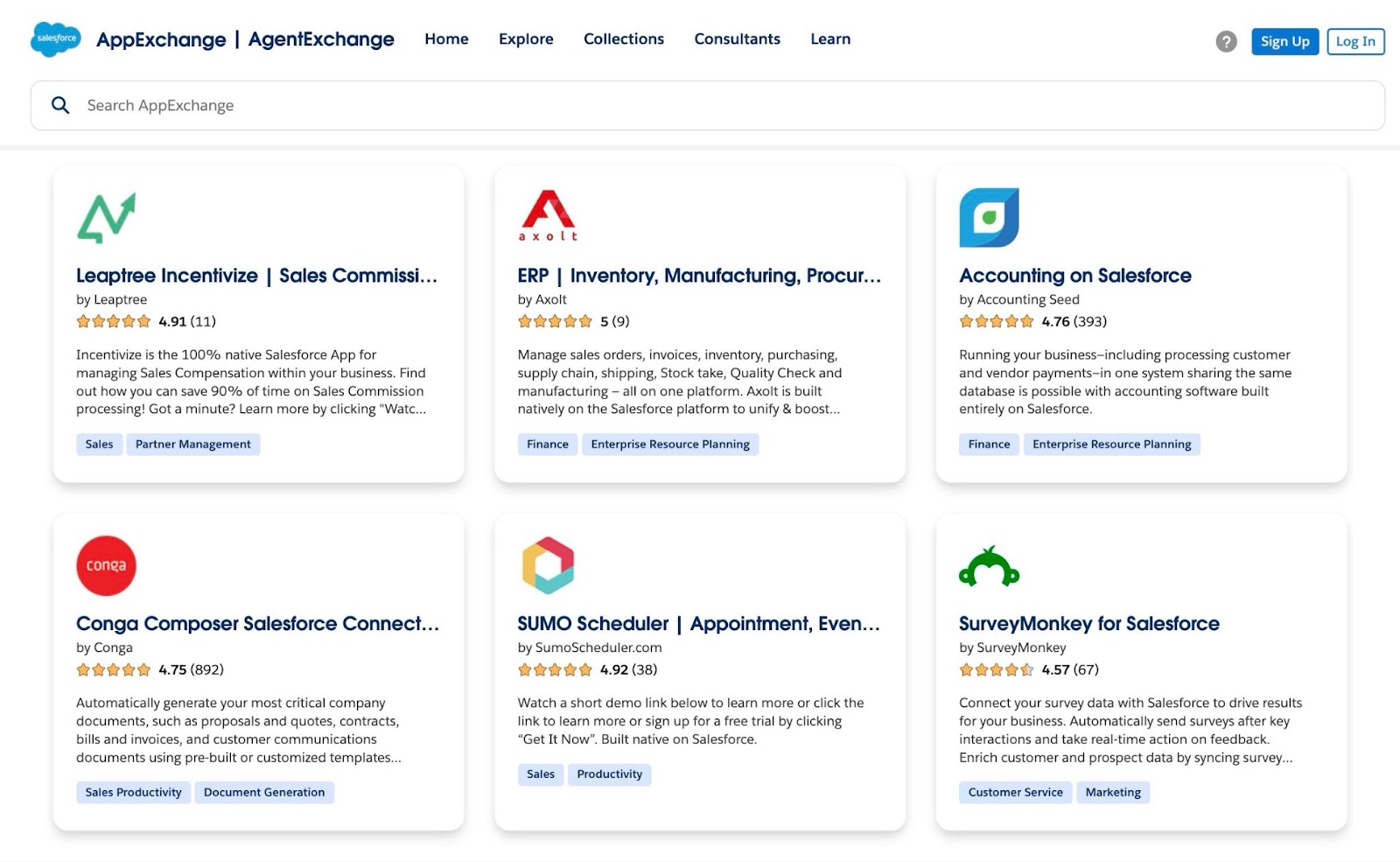Image resolution: width=1400 pixels, height=862 pixels.
Task: Click the 'by SumoScheduler.com' publisher text
Action: 590,648
